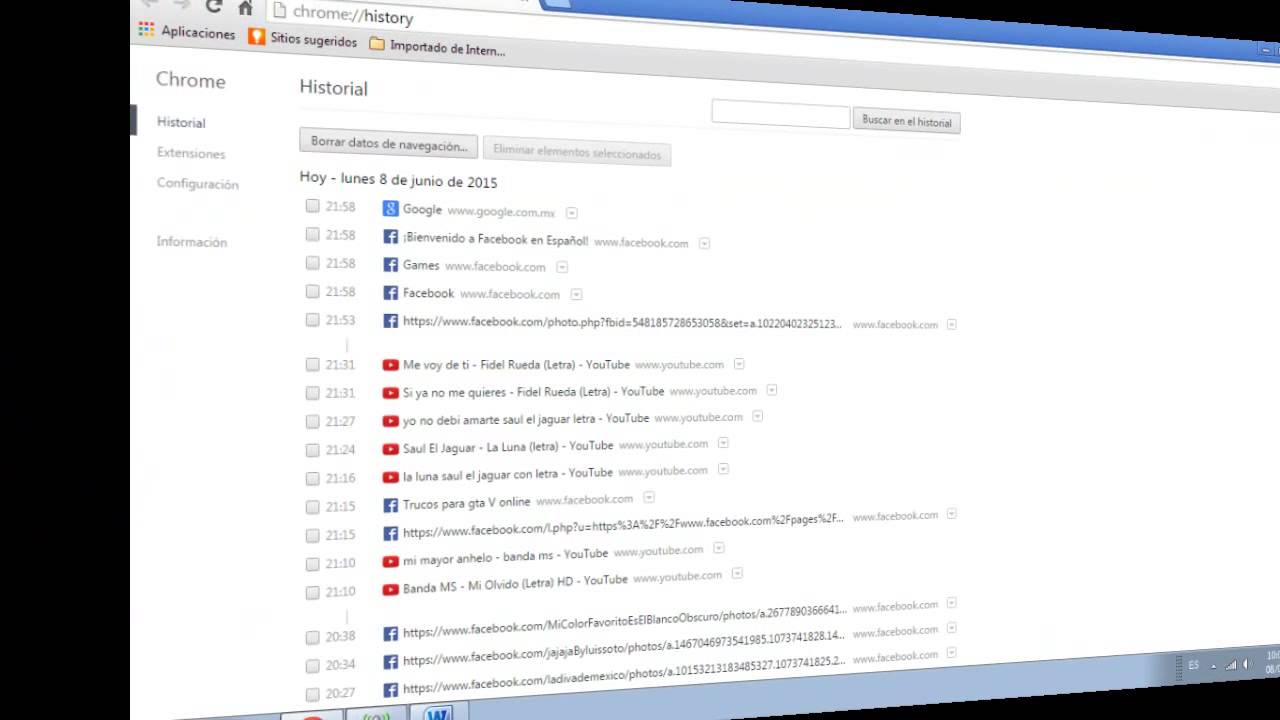
Task: Open Configuración in the sidebar
Action: [198, 184]
